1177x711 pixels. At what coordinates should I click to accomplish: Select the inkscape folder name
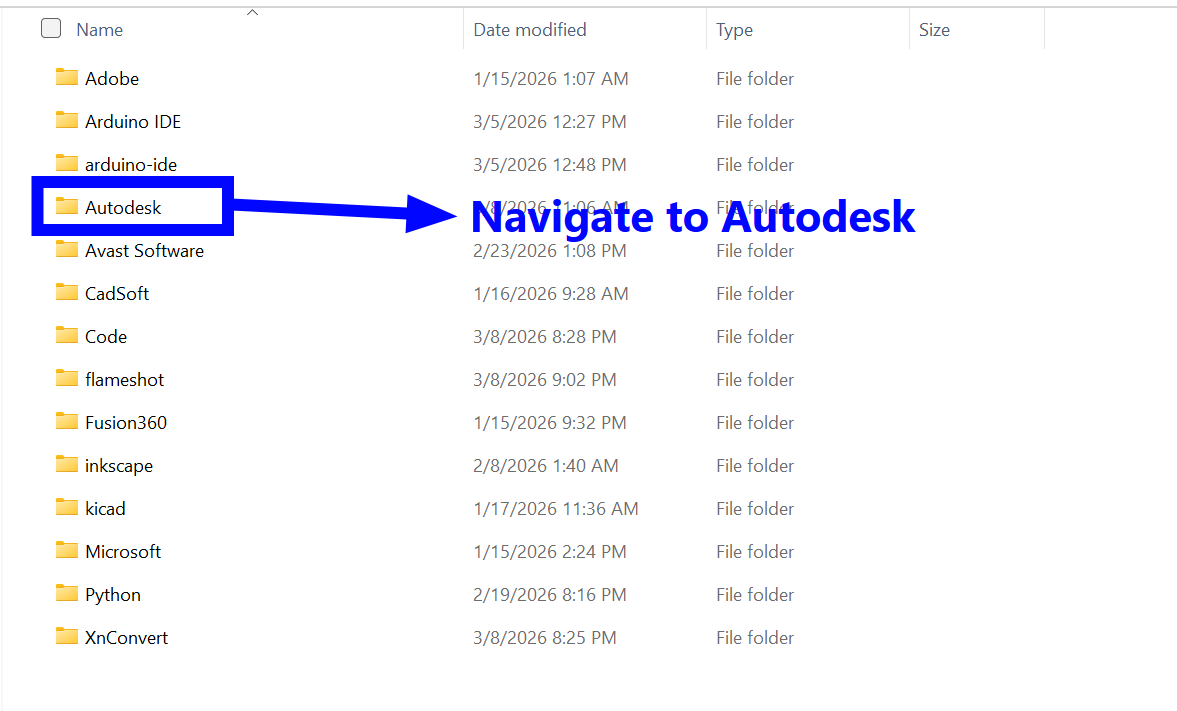point(119,465)
